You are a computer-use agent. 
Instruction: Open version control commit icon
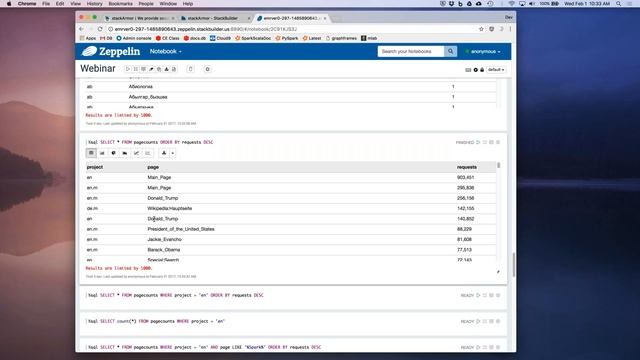coord(174,69)
